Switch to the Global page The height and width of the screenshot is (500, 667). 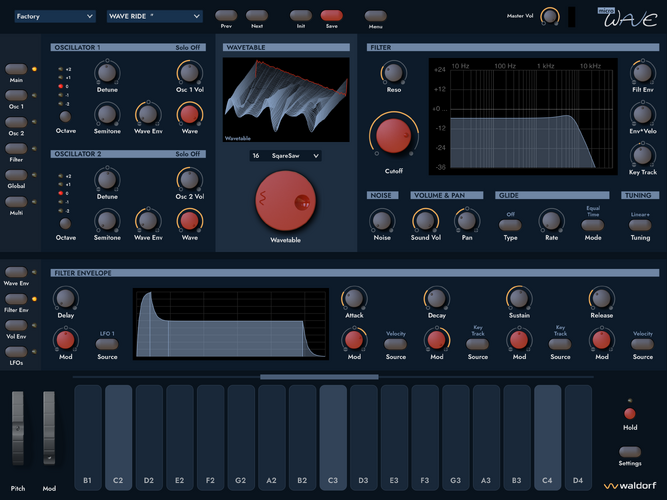click(16, 175)
